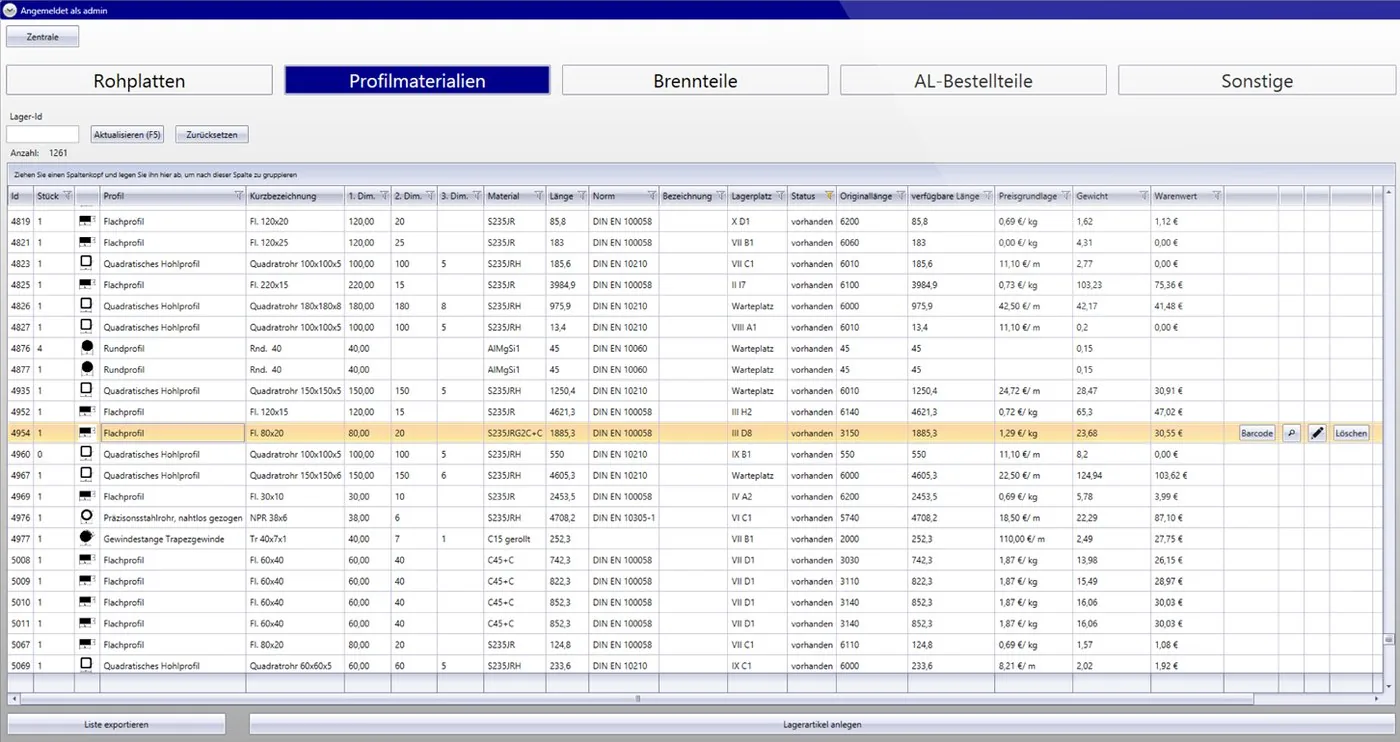Click Aktualisieren (F5) button
Image resolution: width=1400 pixels, height=742 pixels.
[x=127, y=134]
